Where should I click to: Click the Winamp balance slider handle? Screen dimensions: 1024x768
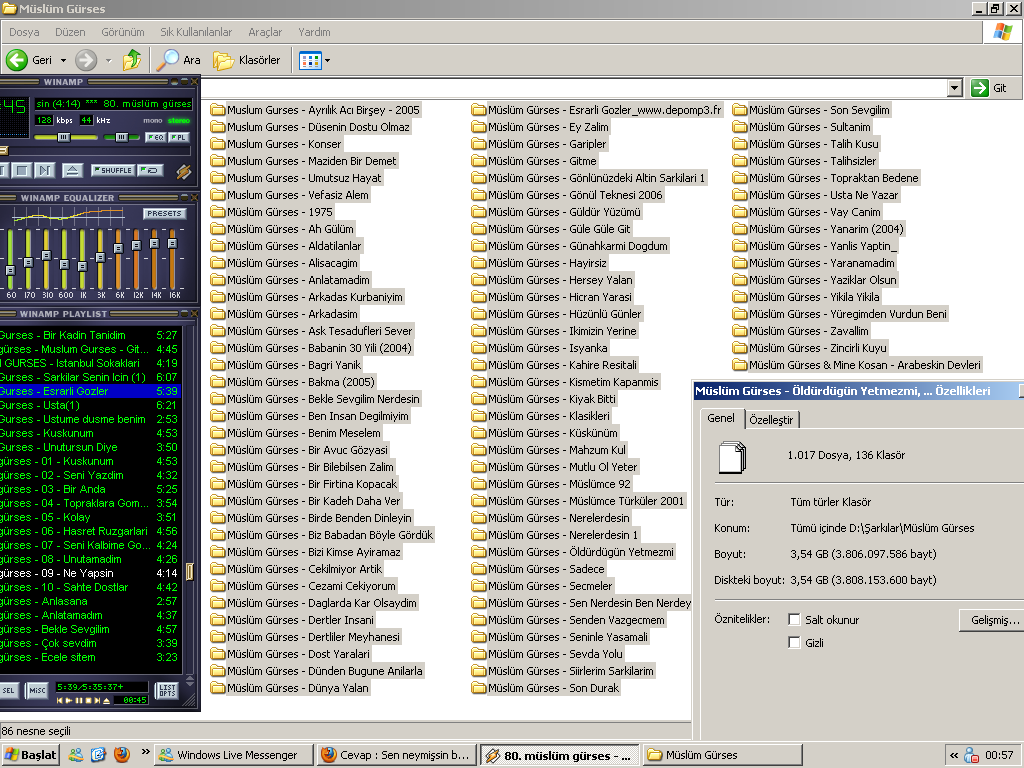click(x=121, y=137)
